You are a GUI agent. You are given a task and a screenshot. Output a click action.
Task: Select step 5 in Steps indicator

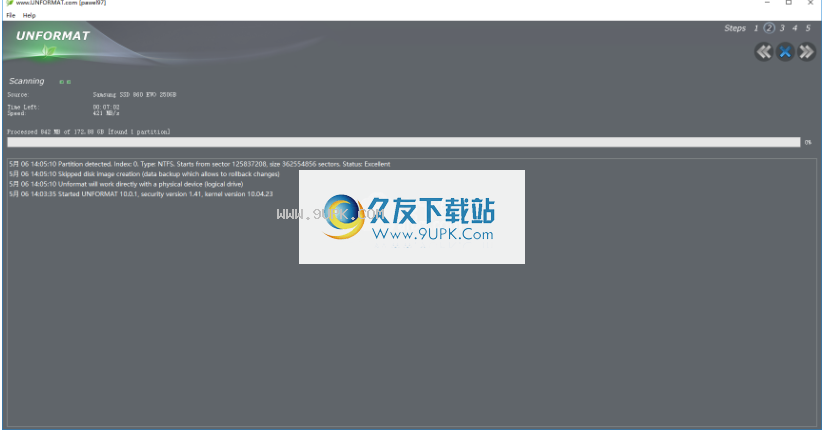click(x=808, y=28)
